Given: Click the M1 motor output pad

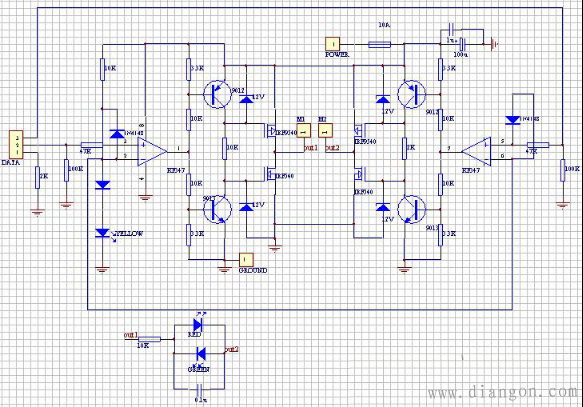Looking at the screenshot, I should pos(303,130).
